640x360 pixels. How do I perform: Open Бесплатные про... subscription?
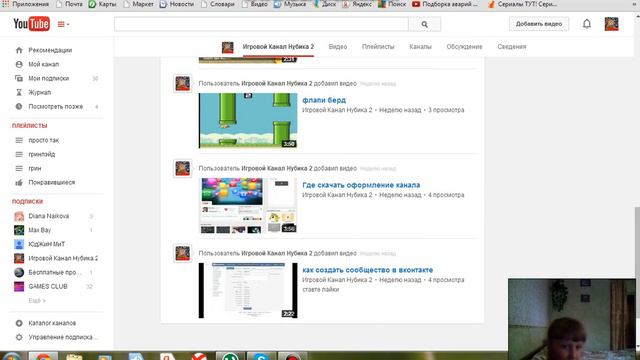tap(56, 273)
